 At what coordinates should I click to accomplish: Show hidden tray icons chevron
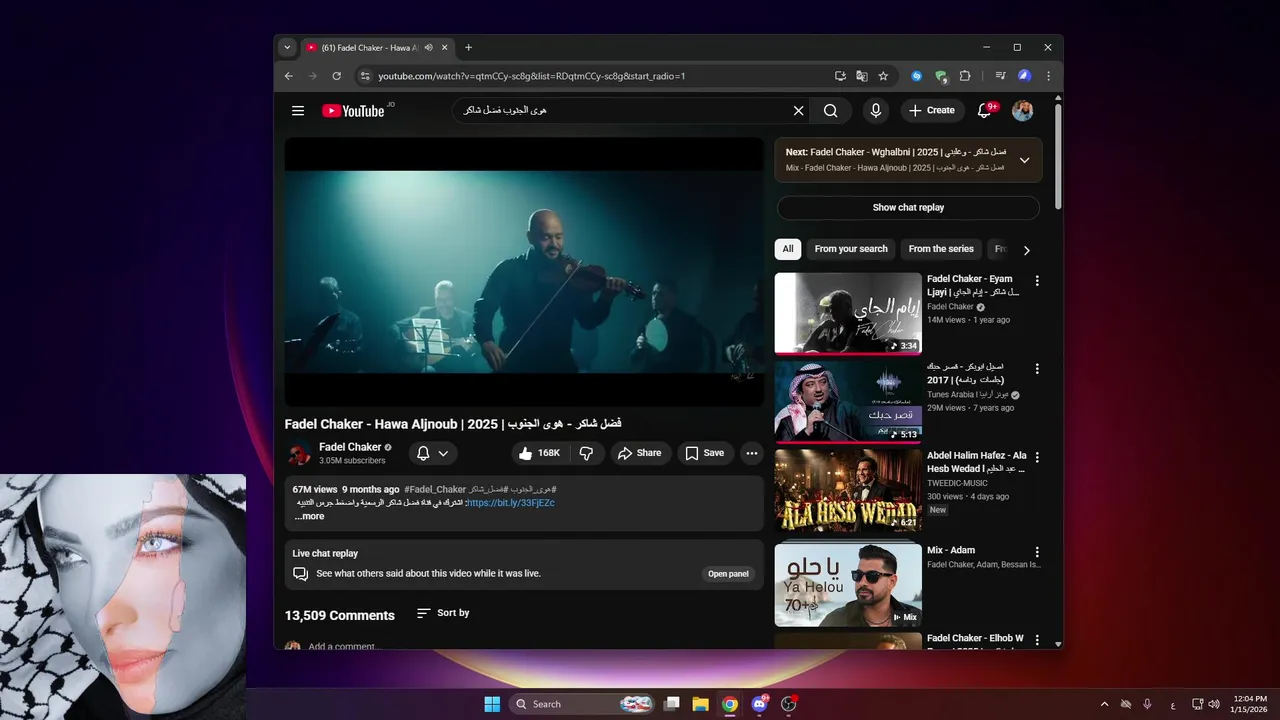pyautogui.click(x=1104, y=704)
